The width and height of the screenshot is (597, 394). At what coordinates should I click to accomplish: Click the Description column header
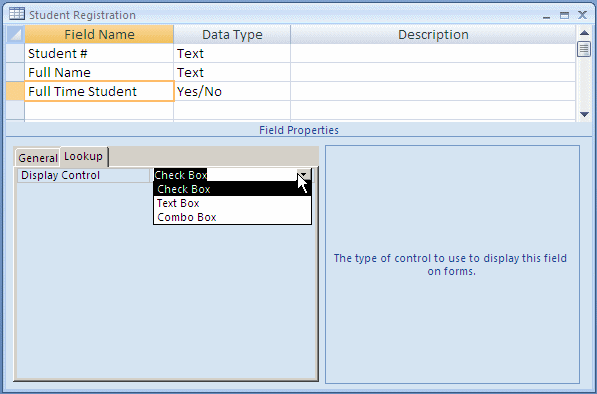(x=433, y=34)
